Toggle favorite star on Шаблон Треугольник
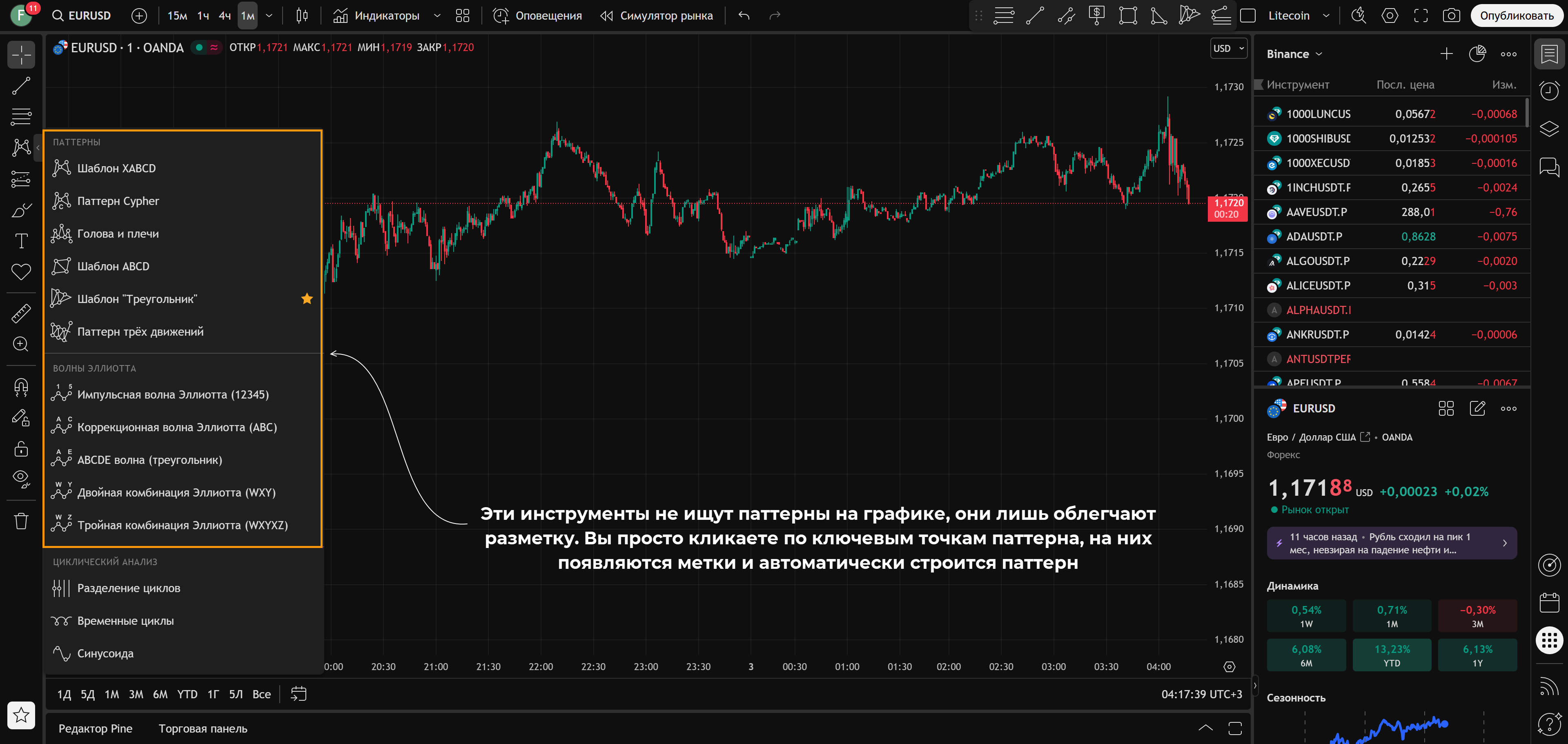 pos(307,299)
